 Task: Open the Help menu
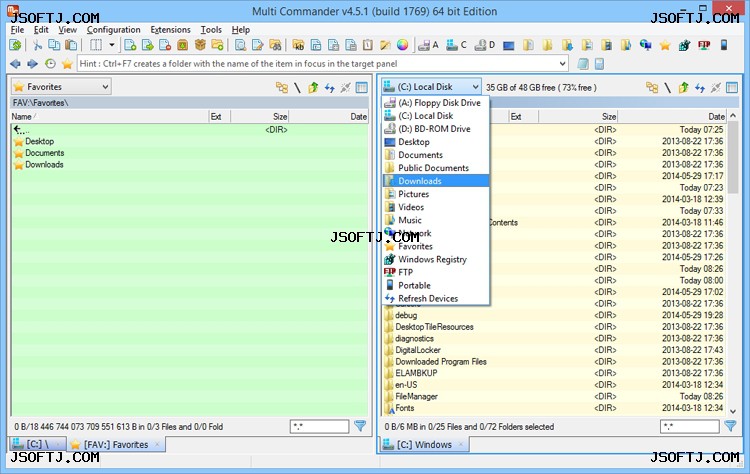click(241, 30)
